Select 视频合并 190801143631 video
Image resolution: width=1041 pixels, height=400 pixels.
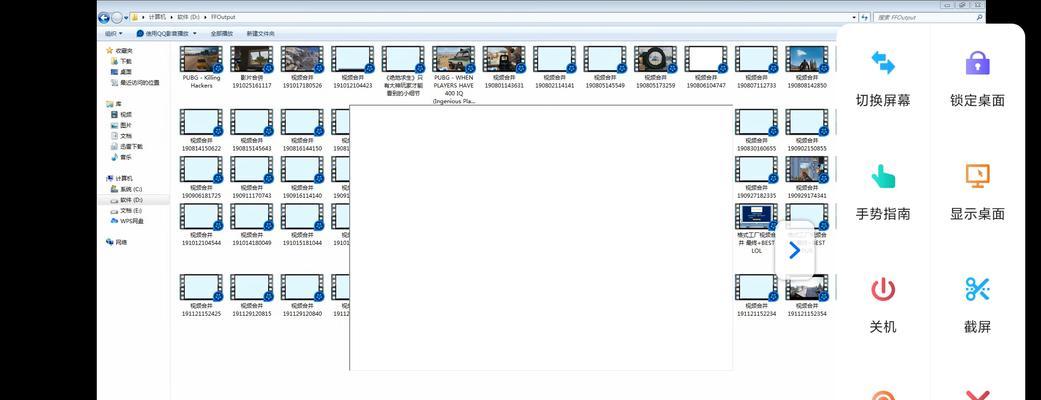coord(504,67)
